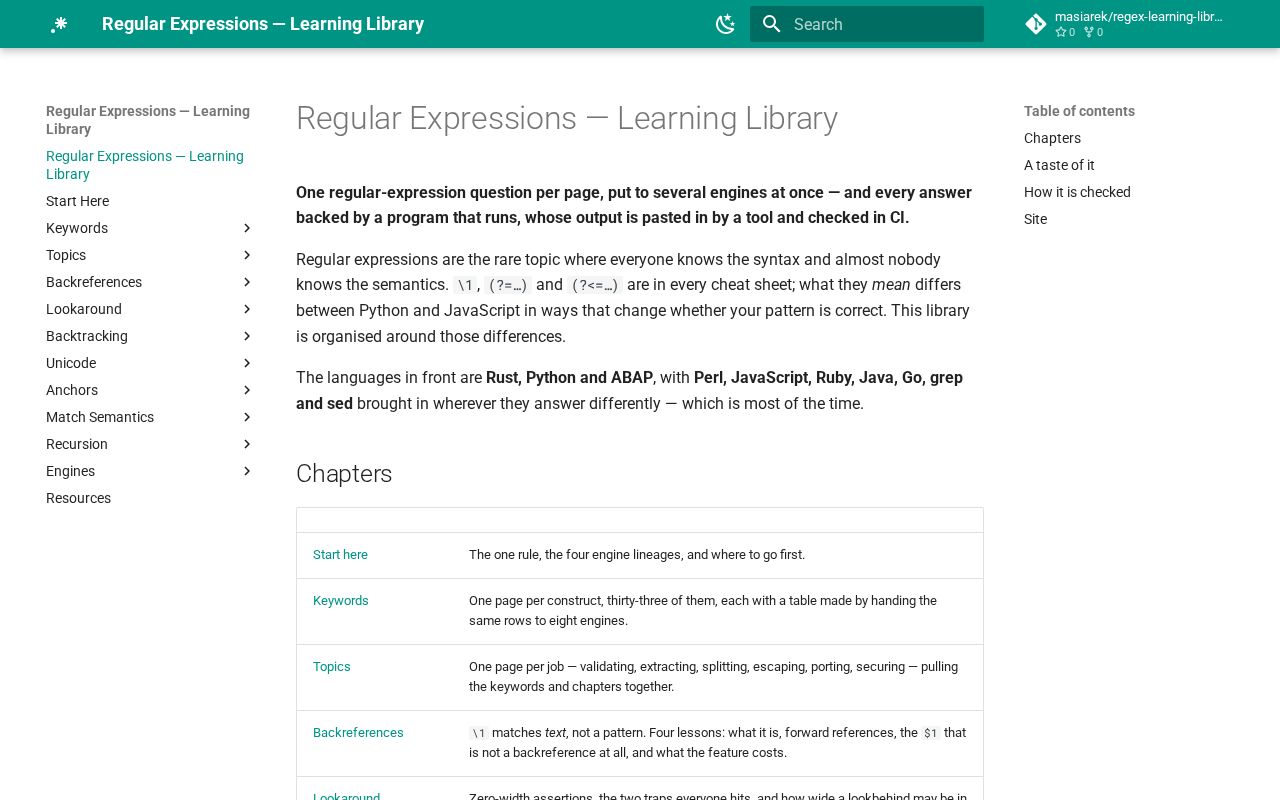
Task: Open Start Here in the sidebar
Action: tap(77, 201)
